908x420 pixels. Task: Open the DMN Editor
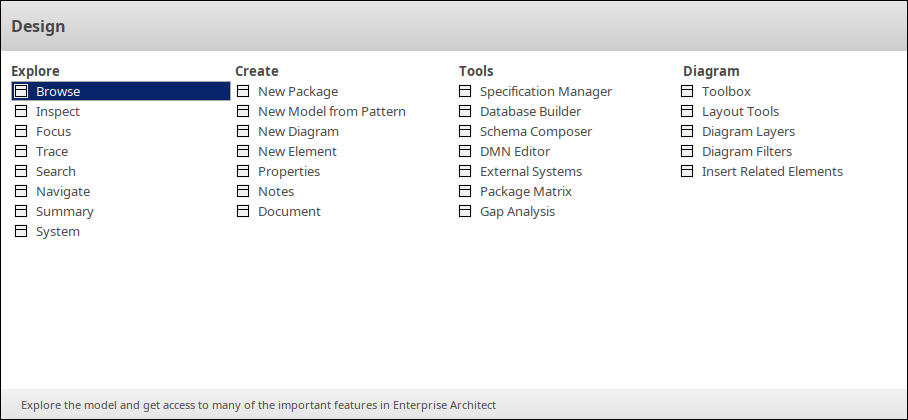(x=514, y=151)
